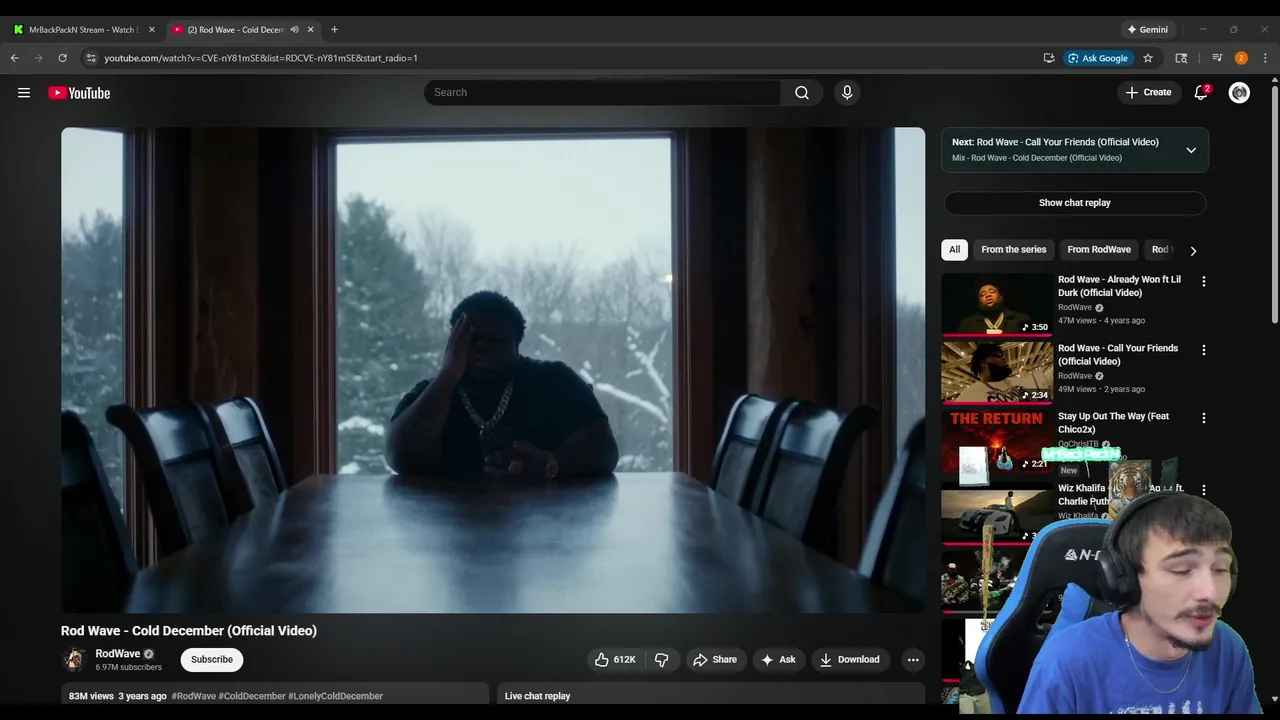Open Stay Up Out The Way thumbnail
1280x720 pixels.
pyautogui.click(x=997, y=441)
